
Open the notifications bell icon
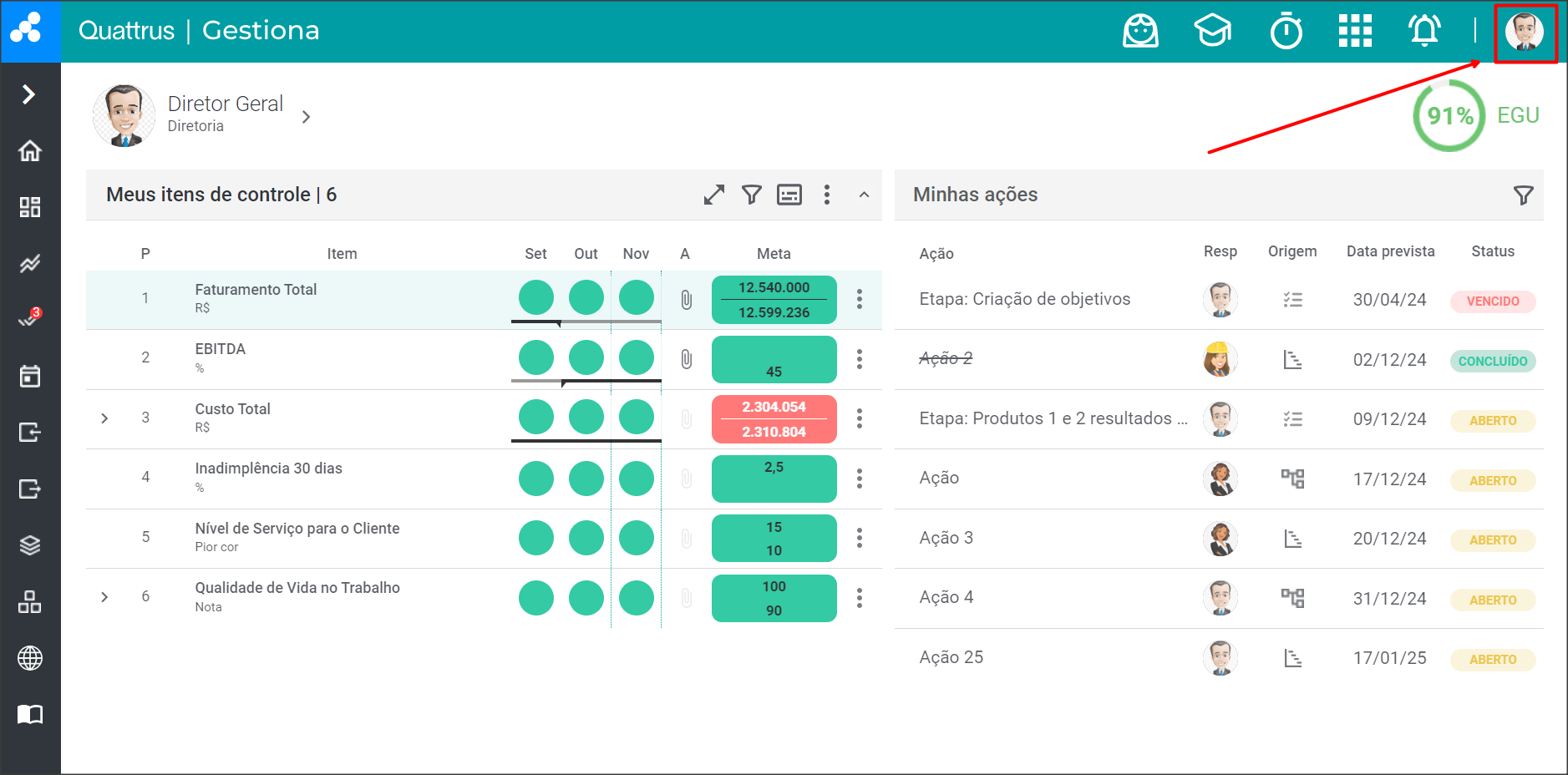tap(1424, 31)
